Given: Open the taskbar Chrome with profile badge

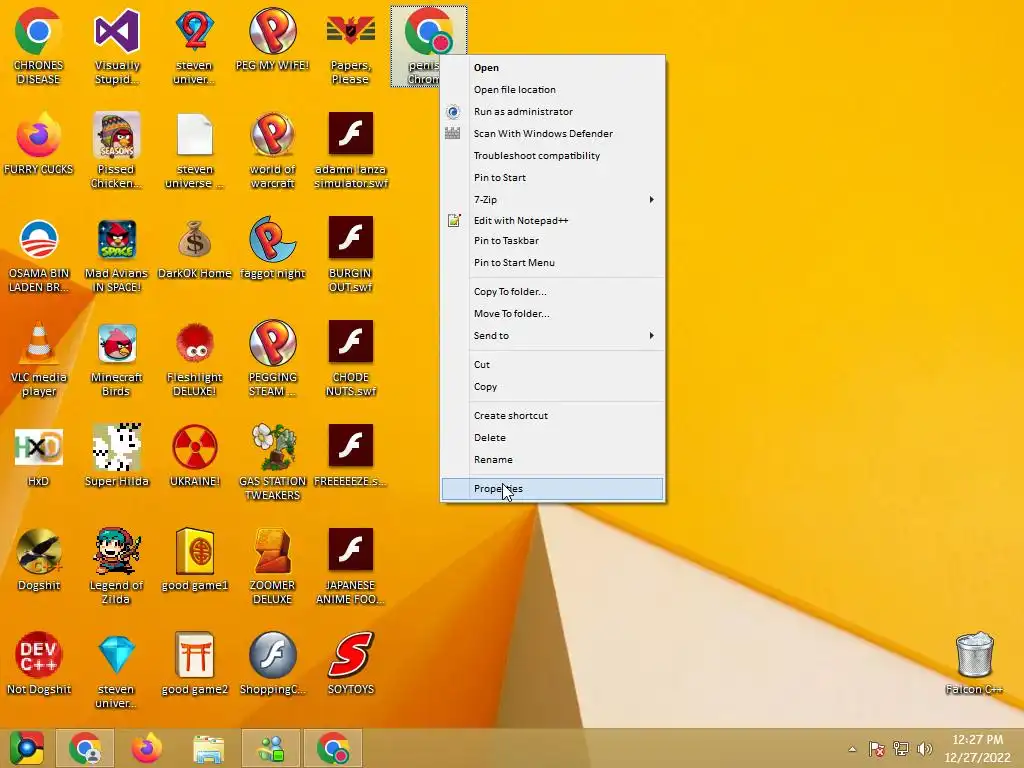Looking at the screenshot, I should click(x=85, y=748).
